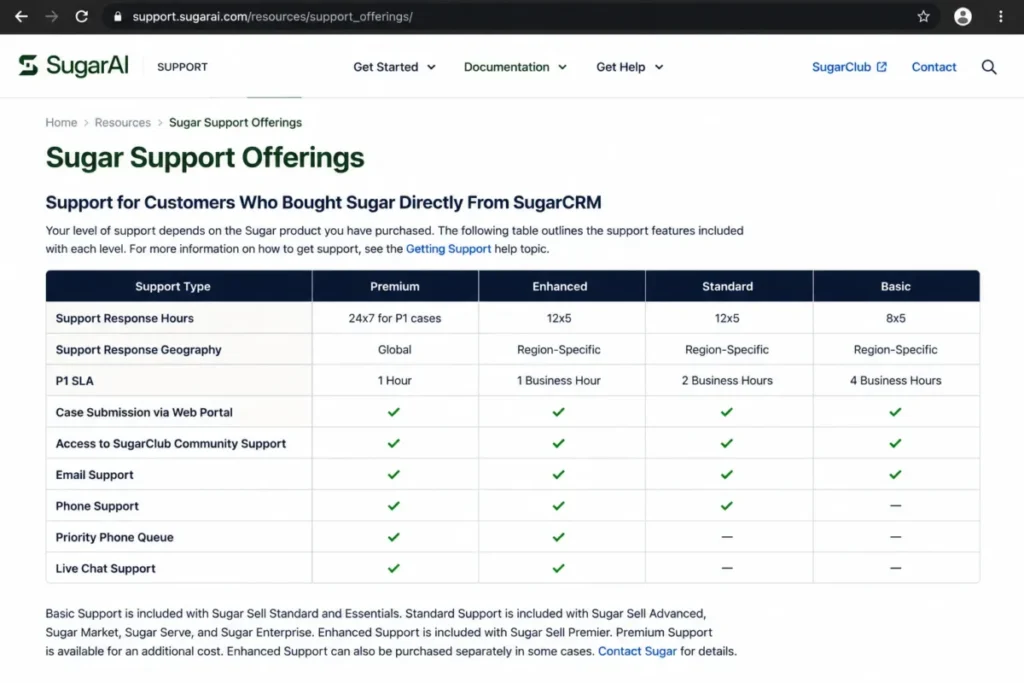Click the '24x7 for P1 cases' cell

[x=394, y=318]
